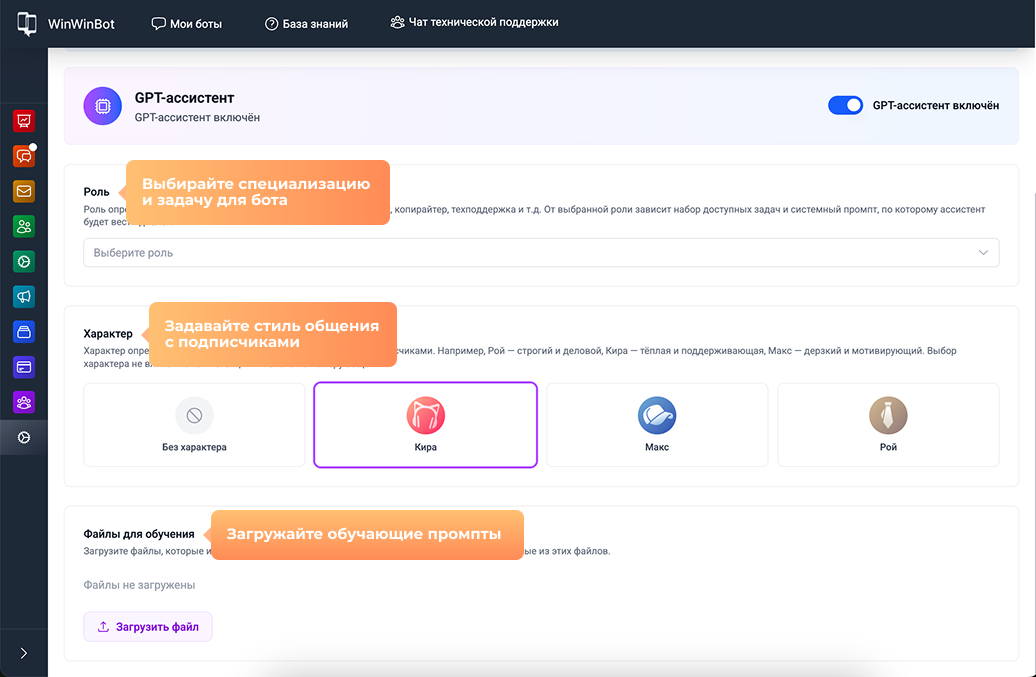Select the Без характера option
The image size is (1036, 677).
(194, 425)
